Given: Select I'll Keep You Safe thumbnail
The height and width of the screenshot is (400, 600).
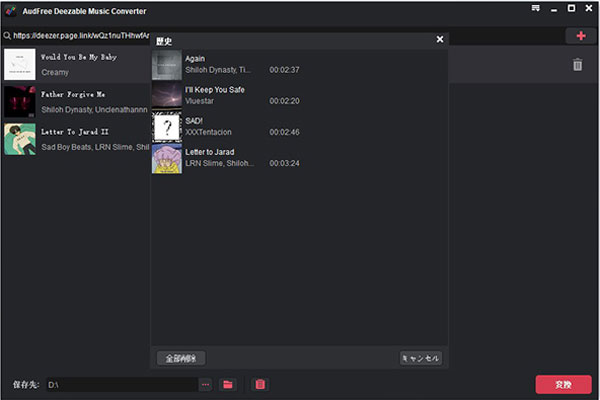Looking at the screenshot, I should click(x=167, y=95).
